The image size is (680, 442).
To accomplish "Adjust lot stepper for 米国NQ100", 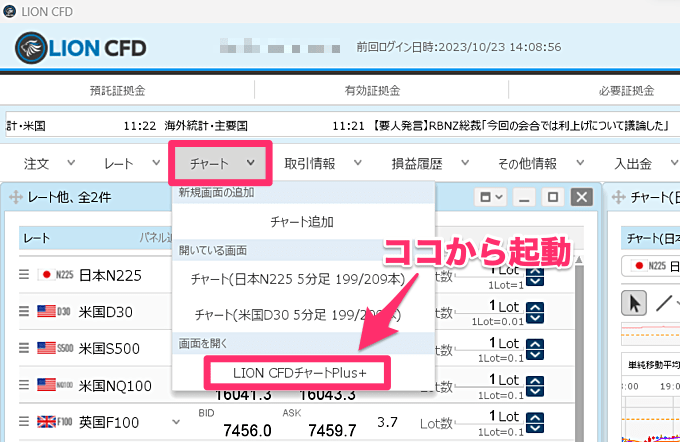I will (x=535, y=386).
